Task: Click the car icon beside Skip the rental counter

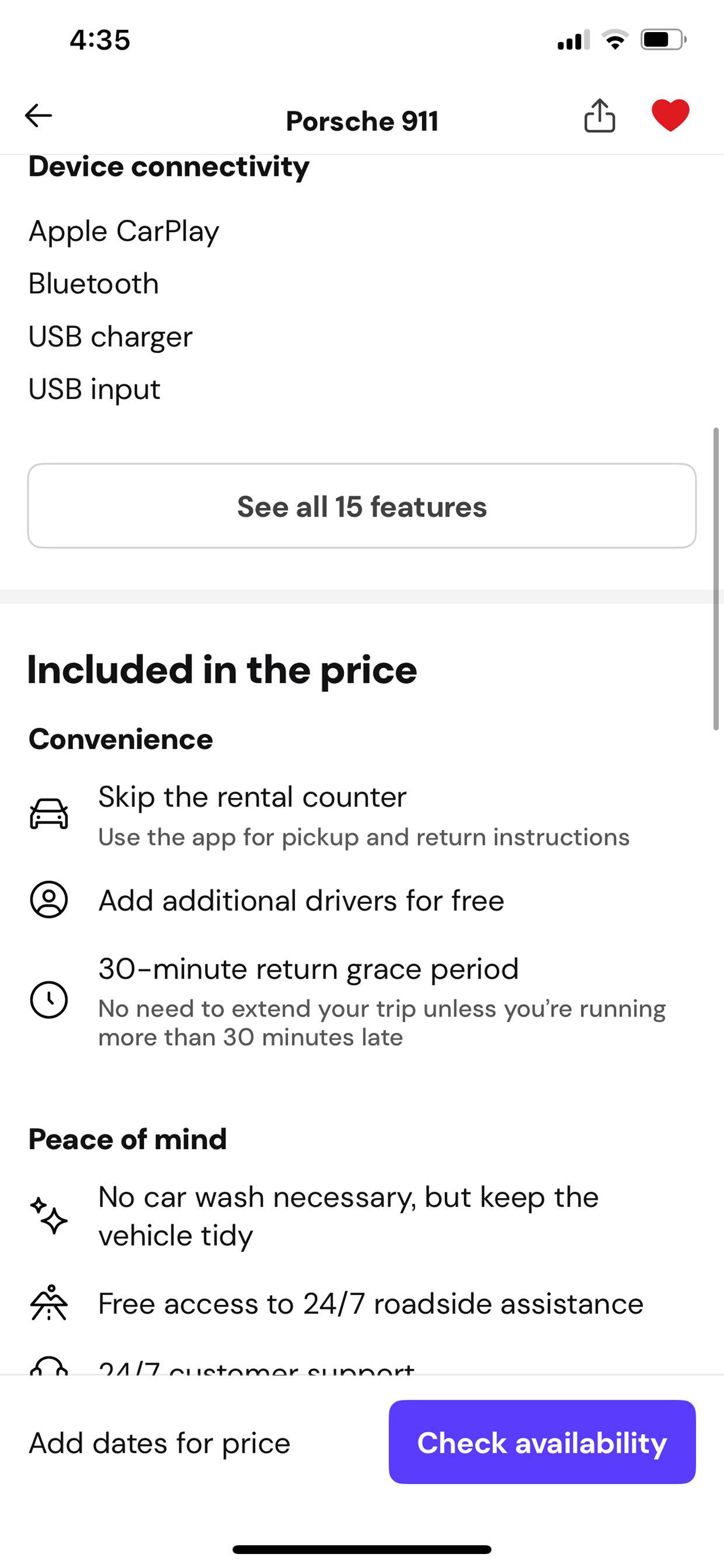Action: [x=48, y=814]
